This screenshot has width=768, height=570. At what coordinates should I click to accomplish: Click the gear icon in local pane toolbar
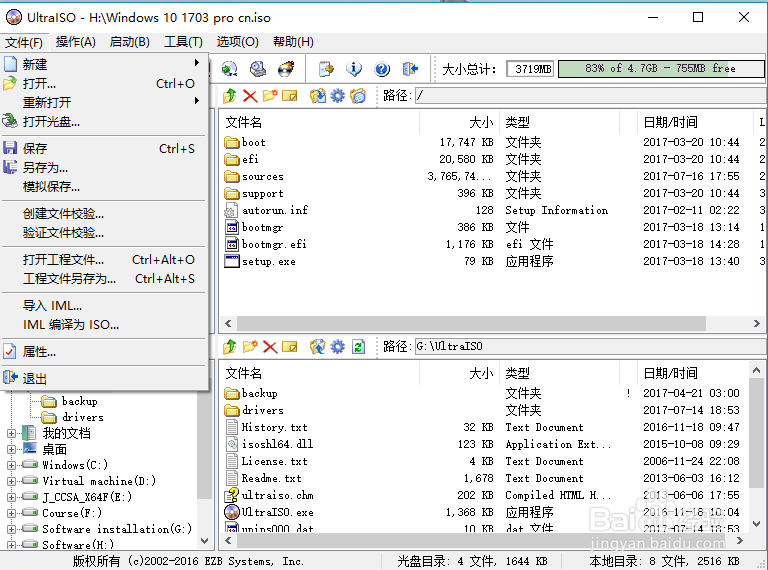coord(337,347)
